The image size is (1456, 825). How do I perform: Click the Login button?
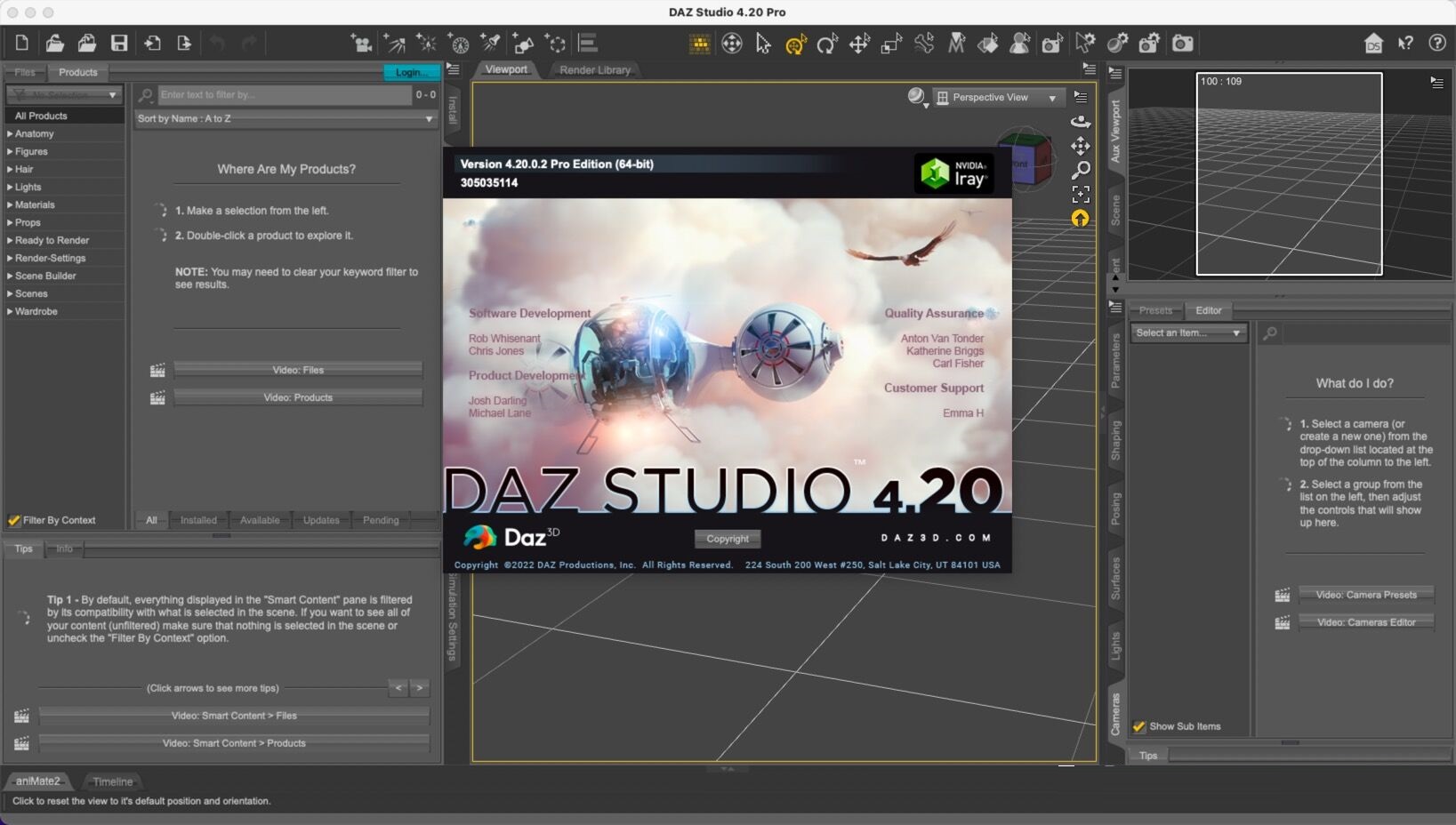(x=410, y=72)
